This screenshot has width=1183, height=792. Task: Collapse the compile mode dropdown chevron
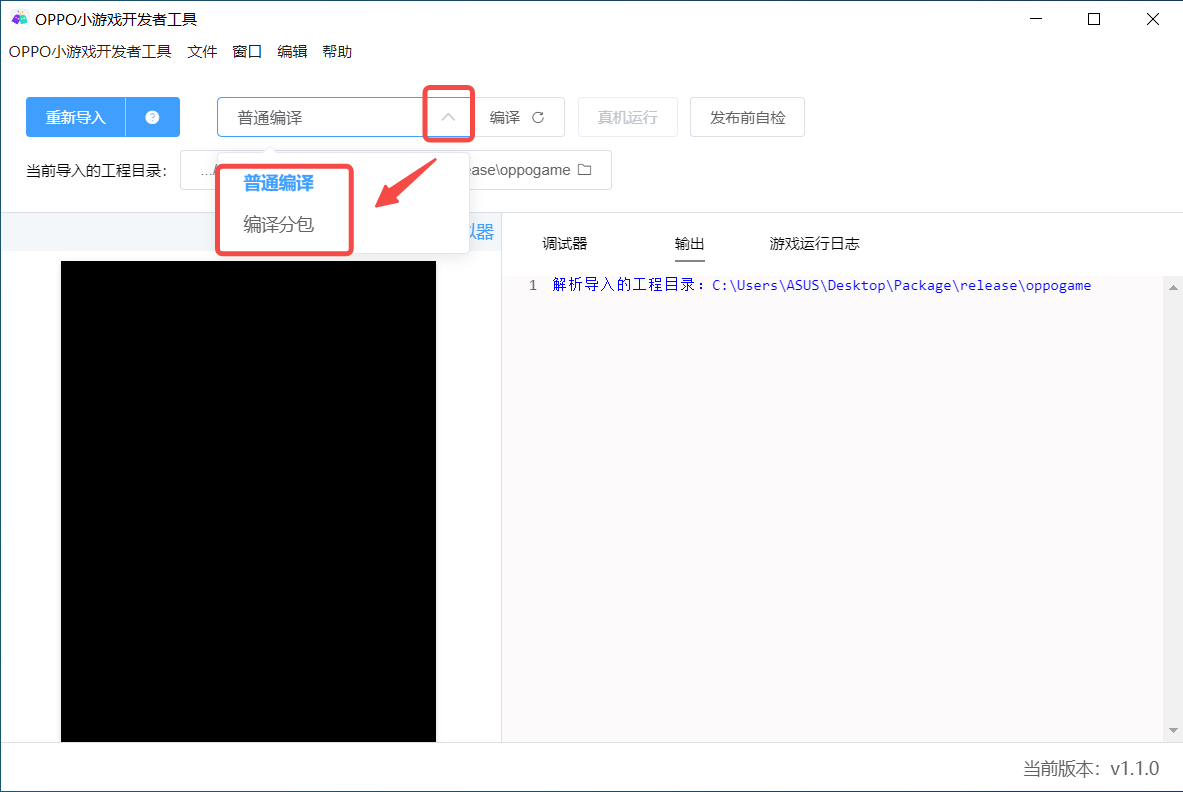448,117
